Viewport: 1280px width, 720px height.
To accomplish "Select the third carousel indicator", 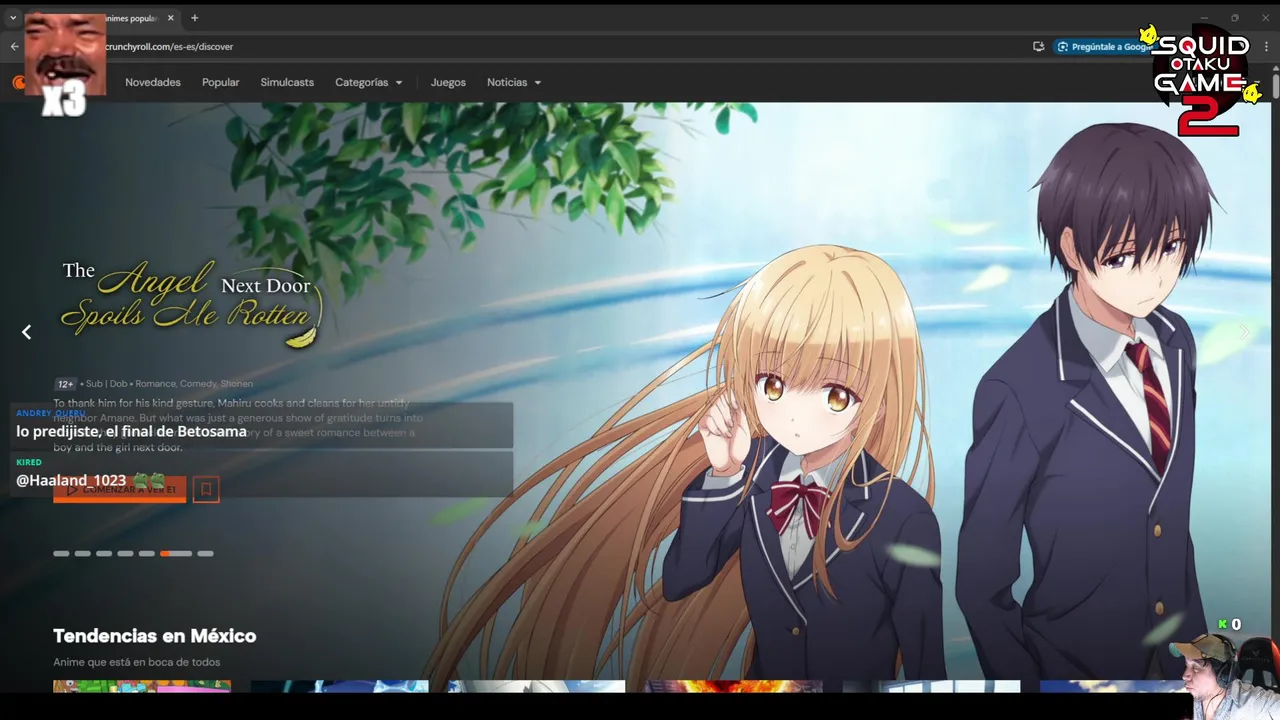I will point(104,553).
